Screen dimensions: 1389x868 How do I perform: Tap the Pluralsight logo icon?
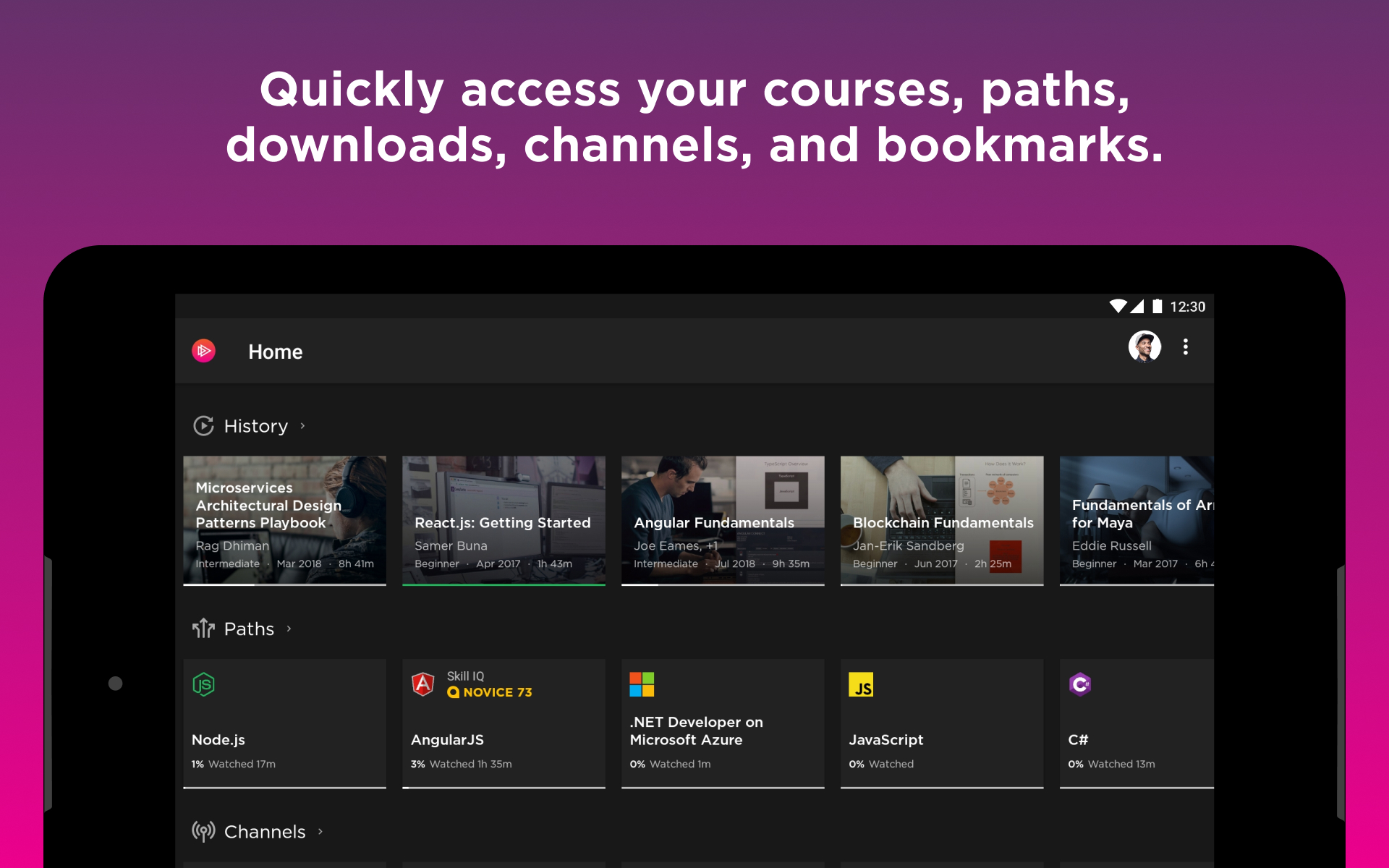203,351
